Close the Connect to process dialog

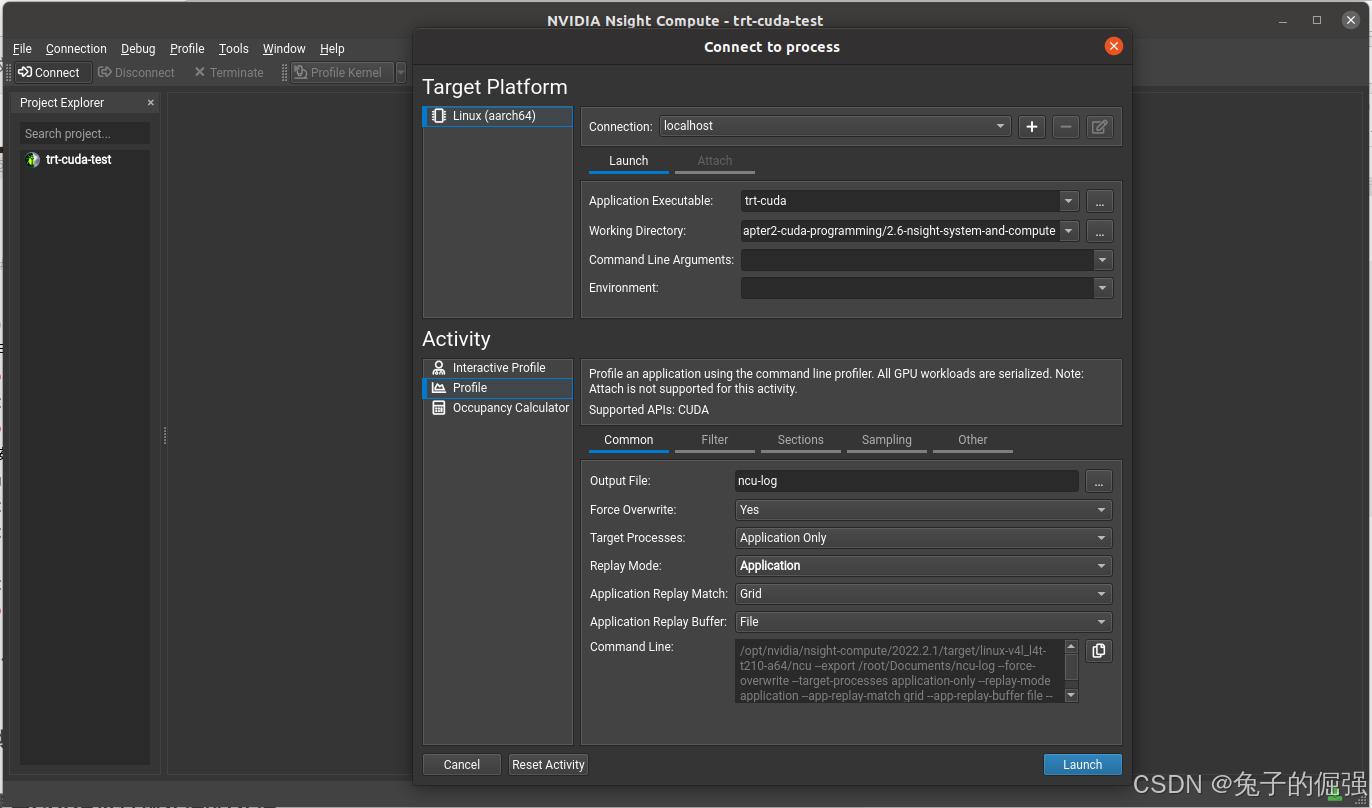[x=1113, y=46]
